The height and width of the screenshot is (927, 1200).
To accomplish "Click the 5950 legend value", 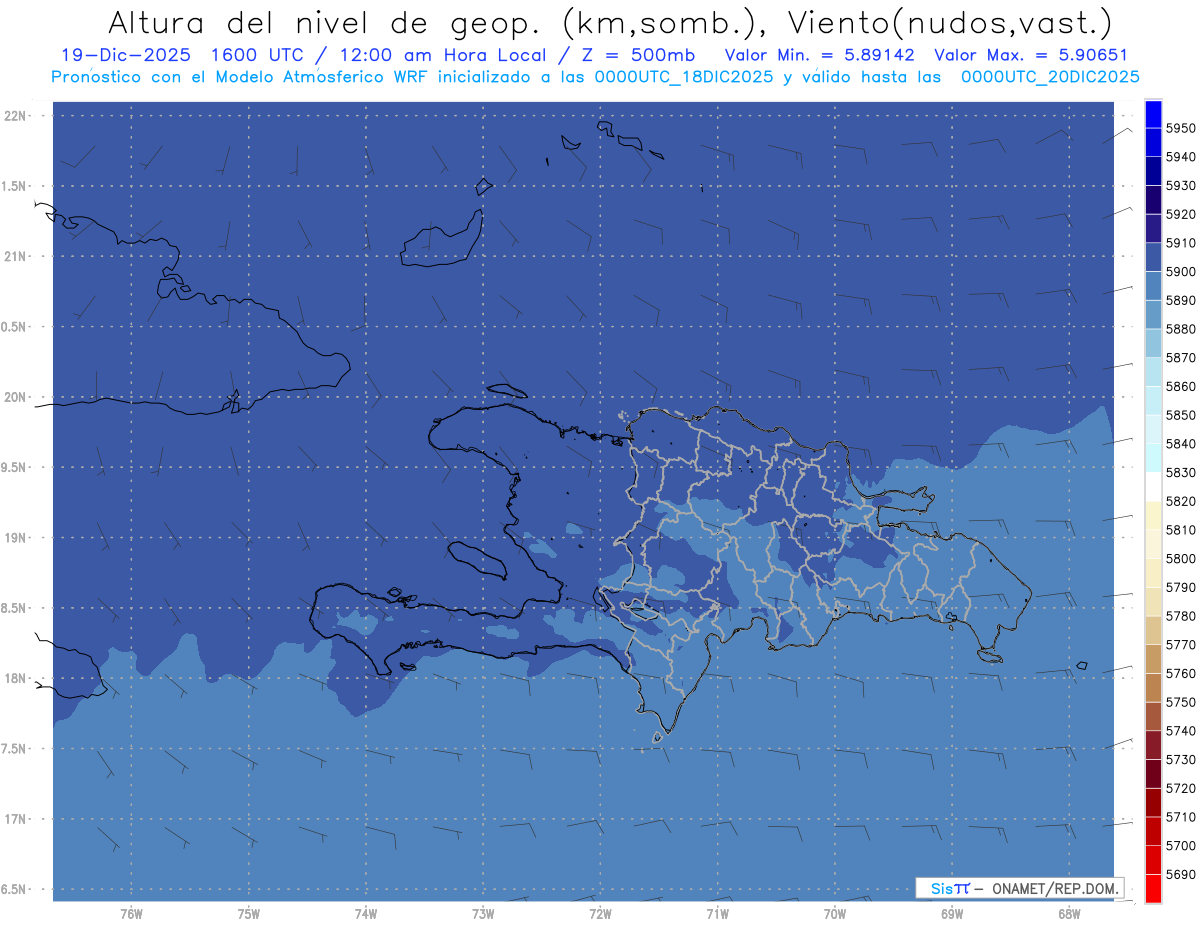I will point(1180,128).
